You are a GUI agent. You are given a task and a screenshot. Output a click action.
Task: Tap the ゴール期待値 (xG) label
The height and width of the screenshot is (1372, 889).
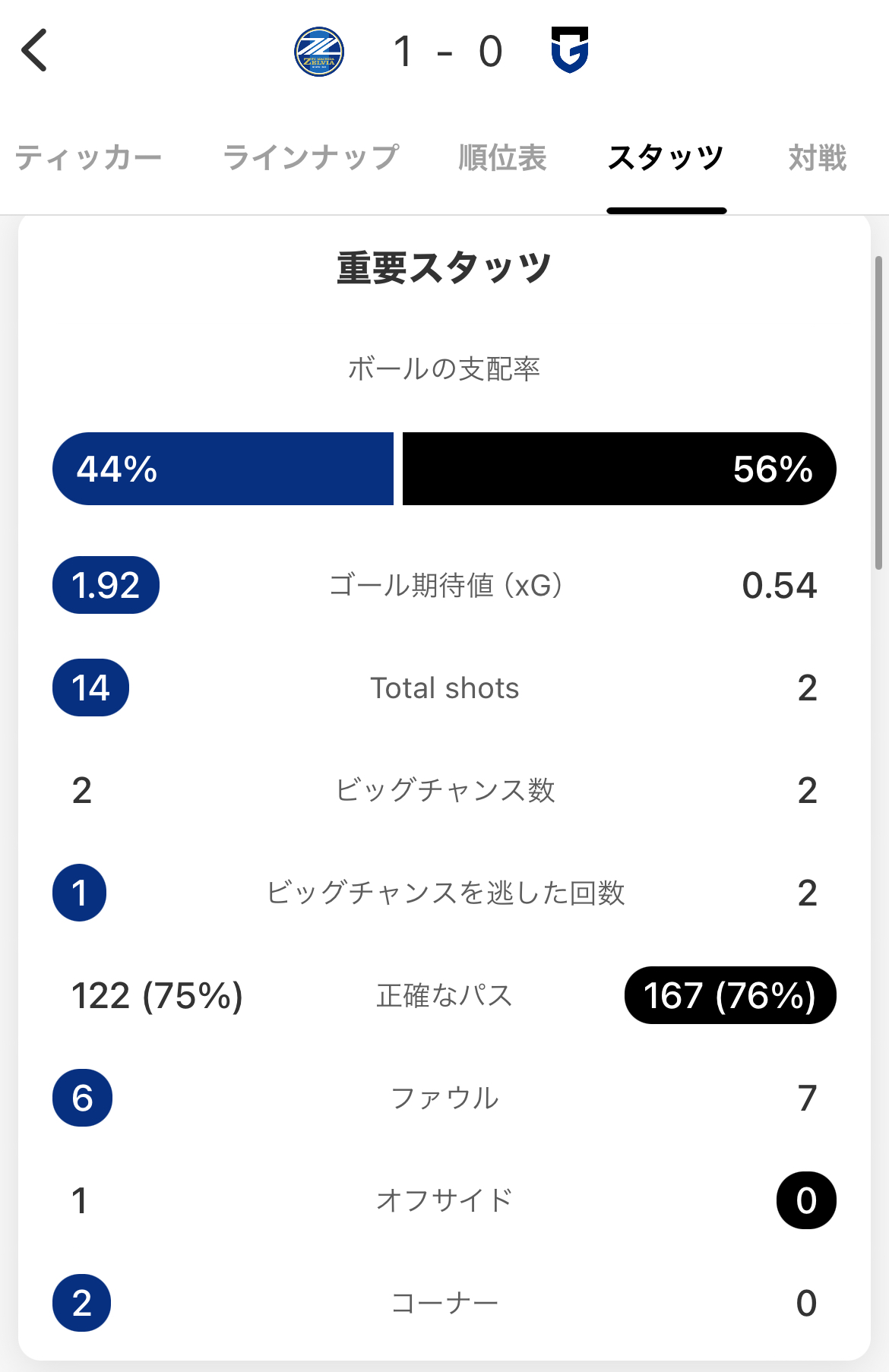[445, 586]
